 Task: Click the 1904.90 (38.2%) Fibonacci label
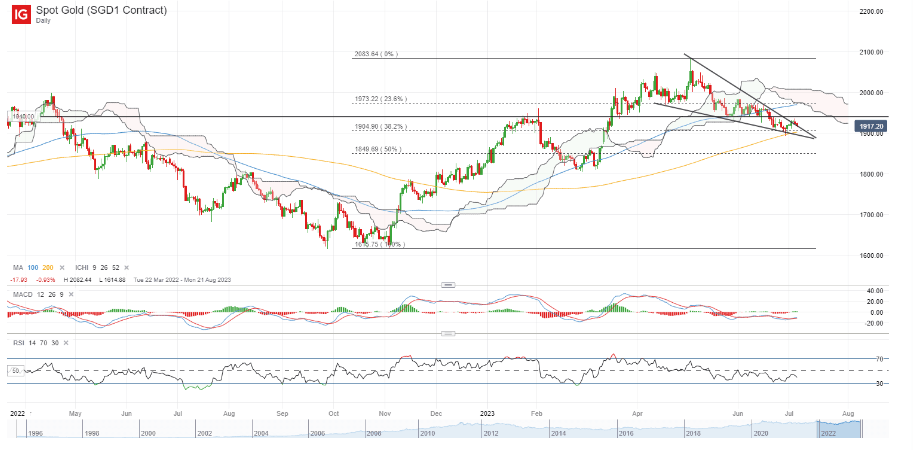pos(380,126)
